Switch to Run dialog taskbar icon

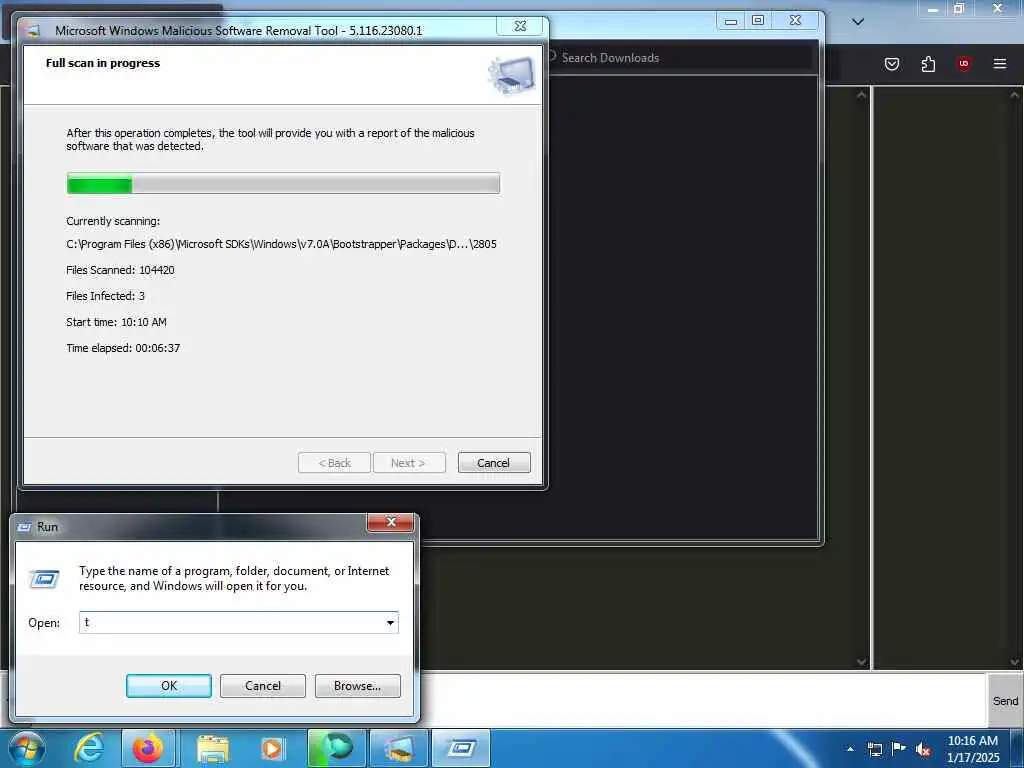click(x=461, y=748)
